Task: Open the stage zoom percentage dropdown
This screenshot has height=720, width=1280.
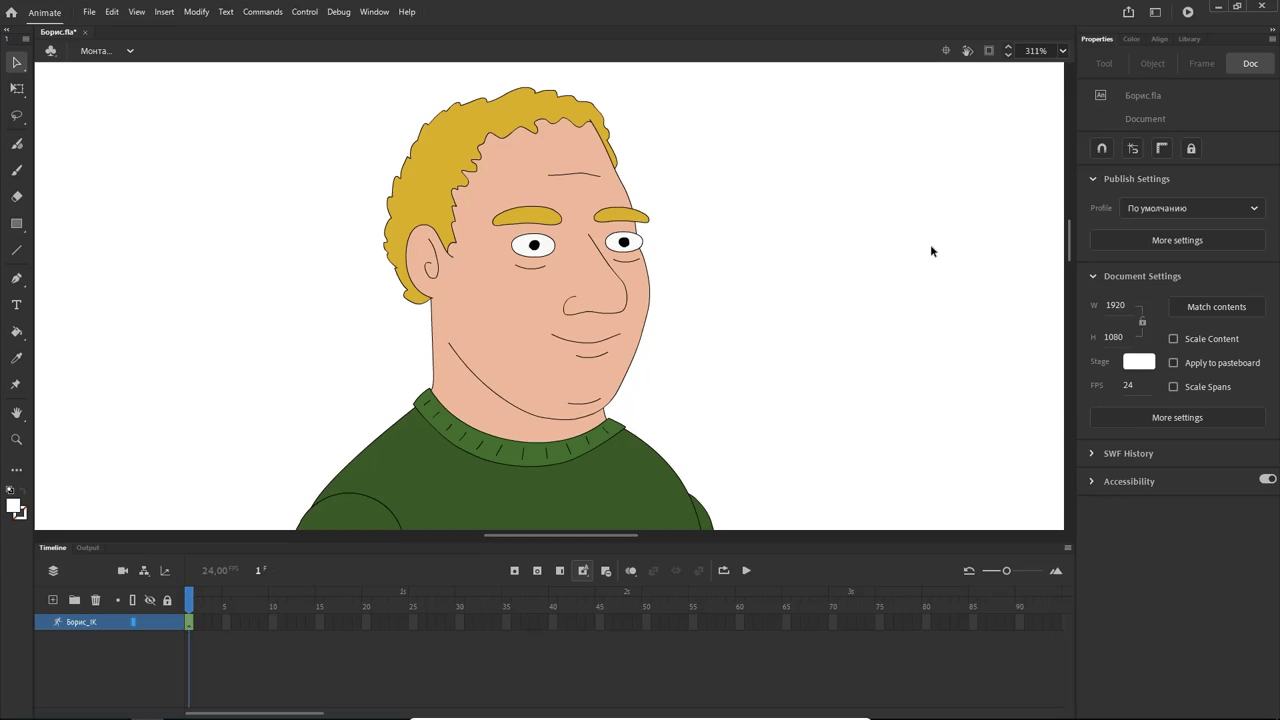Action: pos(1063,51)
